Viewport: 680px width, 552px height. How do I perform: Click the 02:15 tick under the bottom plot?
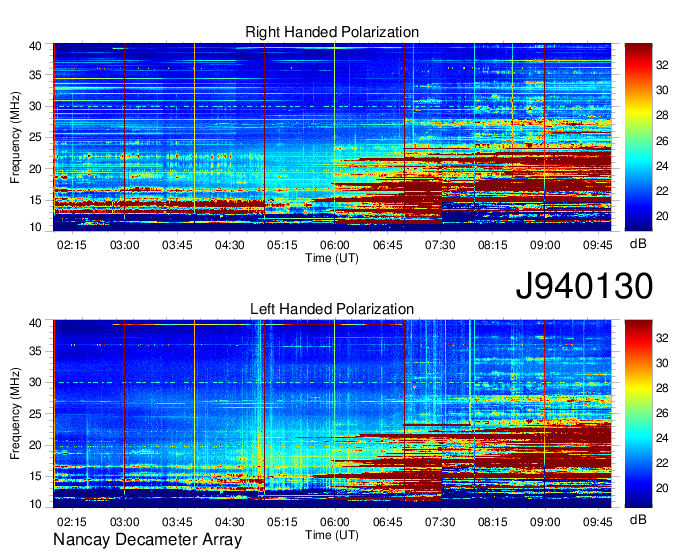[72, 522]
